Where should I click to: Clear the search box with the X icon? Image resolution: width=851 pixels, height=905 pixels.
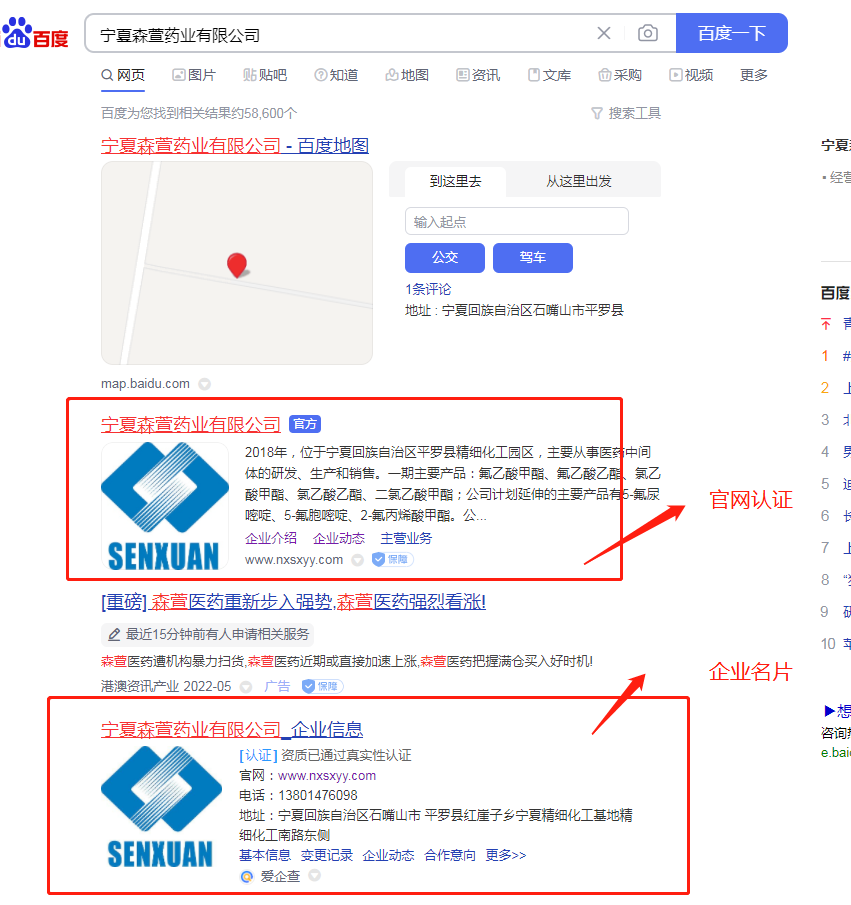(x=604, y=33)
